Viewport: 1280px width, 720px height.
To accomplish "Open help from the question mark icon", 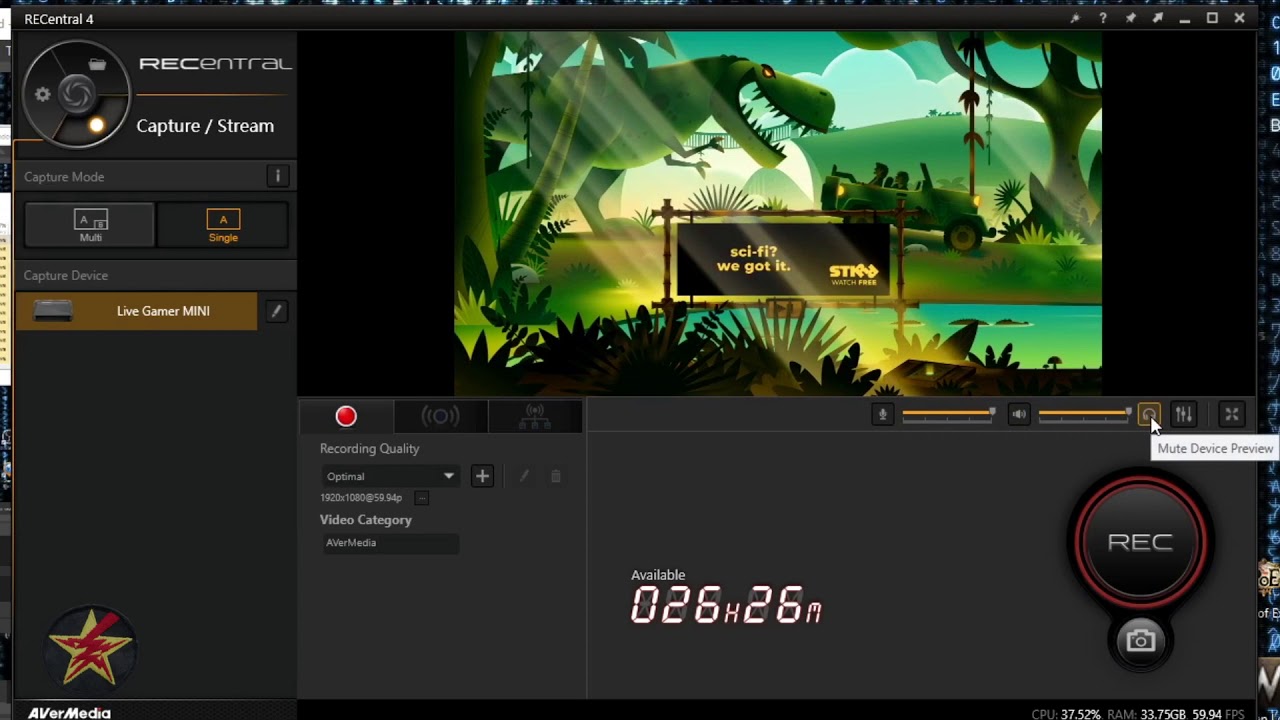I will pyautogui.click(x=1103, y=18).
